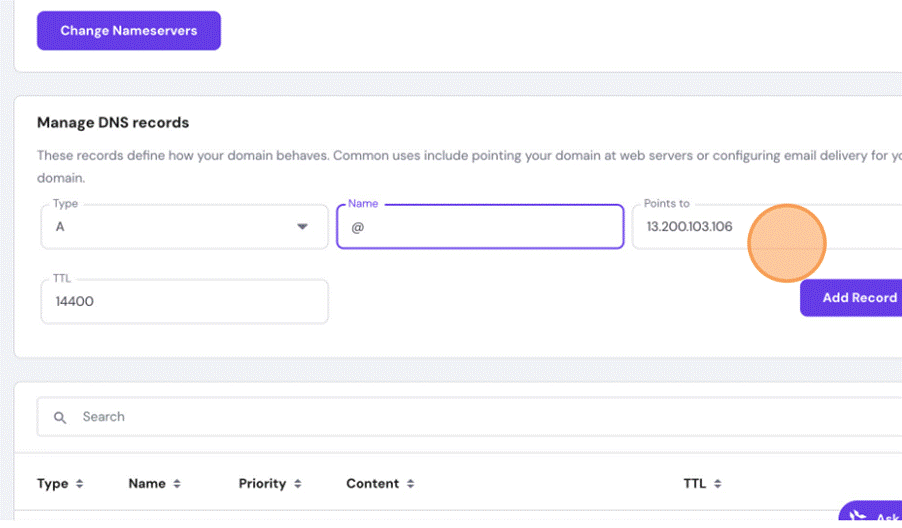The height and width of the screenshot is (528, 902).
Task: Sort records by Content header label
Action: point(372,484)
